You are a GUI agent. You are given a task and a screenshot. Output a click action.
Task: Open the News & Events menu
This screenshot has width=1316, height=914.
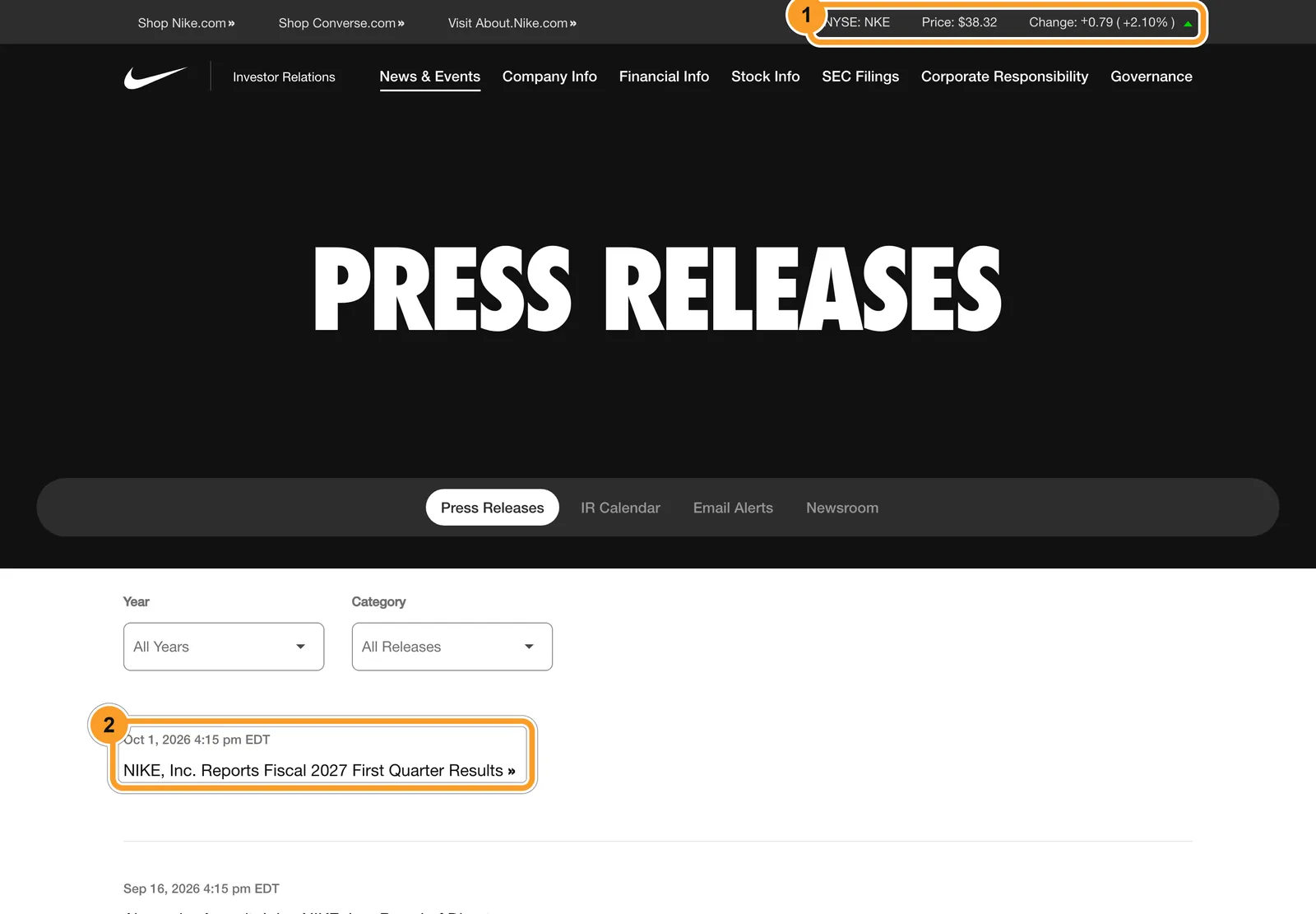click(x=429, y=77)
